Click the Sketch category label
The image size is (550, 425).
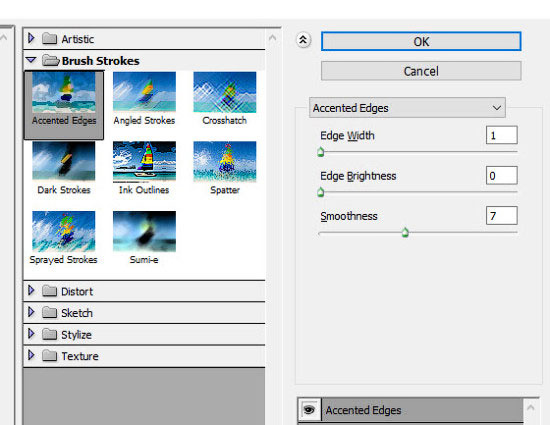(x=77, y=313)
